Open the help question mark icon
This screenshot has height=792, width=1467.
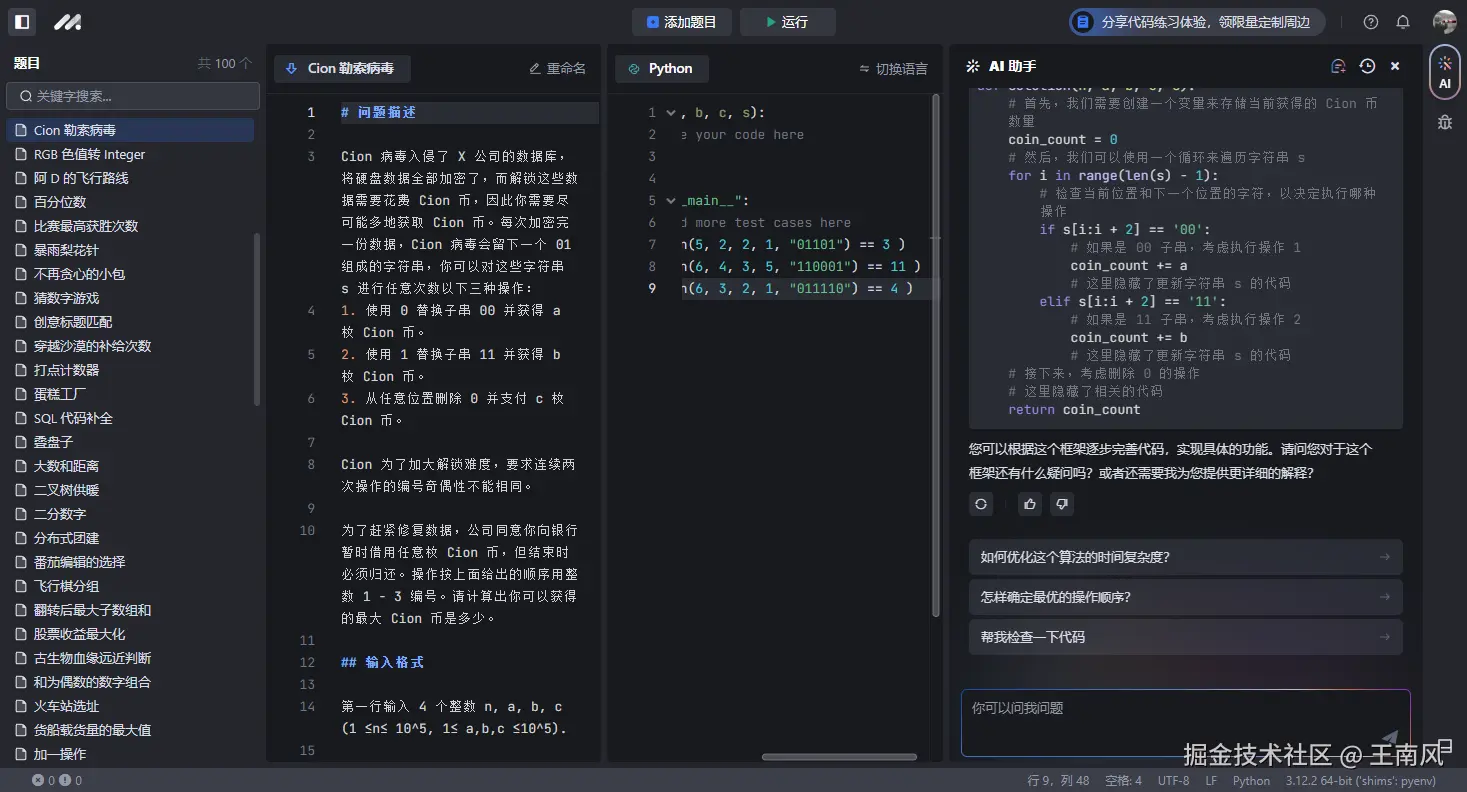(1370, 21)
